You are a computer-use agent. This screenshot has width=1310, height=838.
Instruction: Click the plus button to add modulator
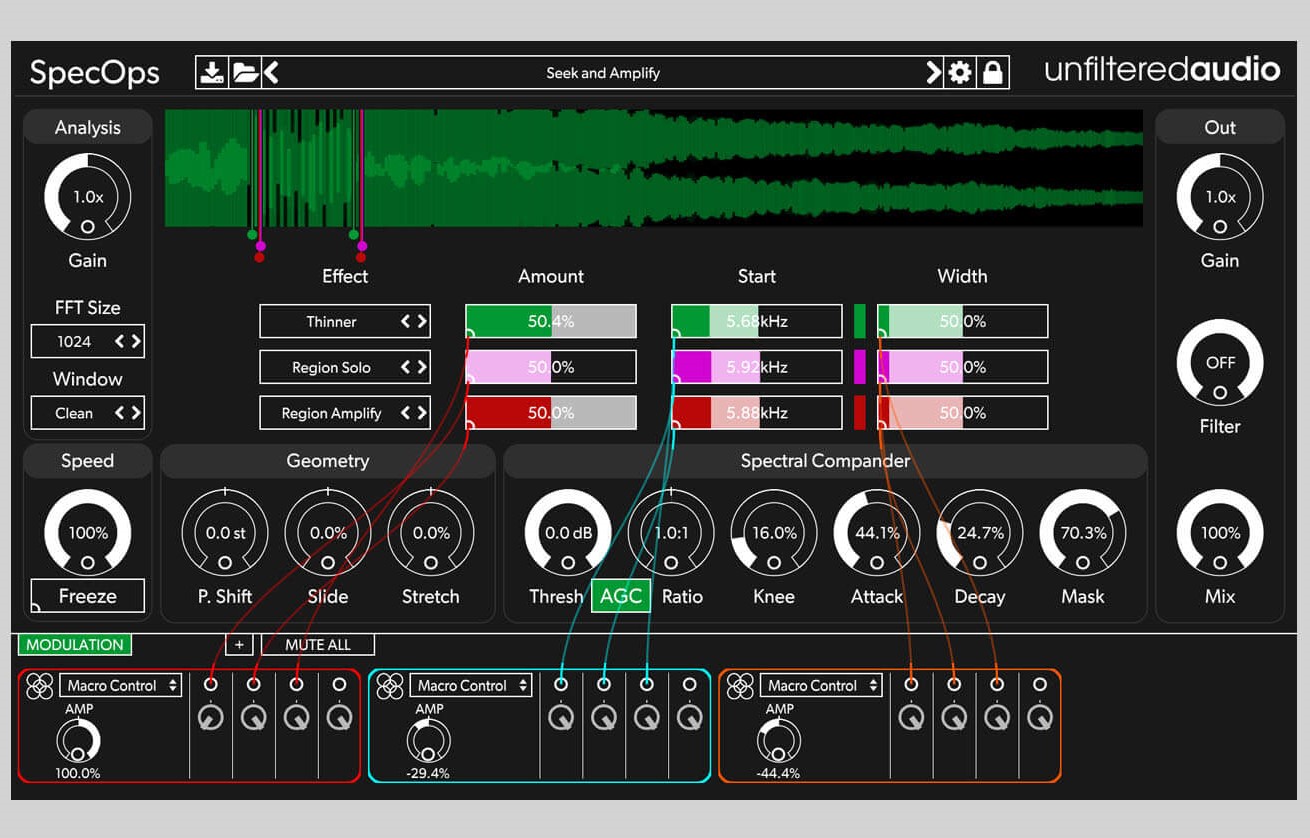(239, 645)
